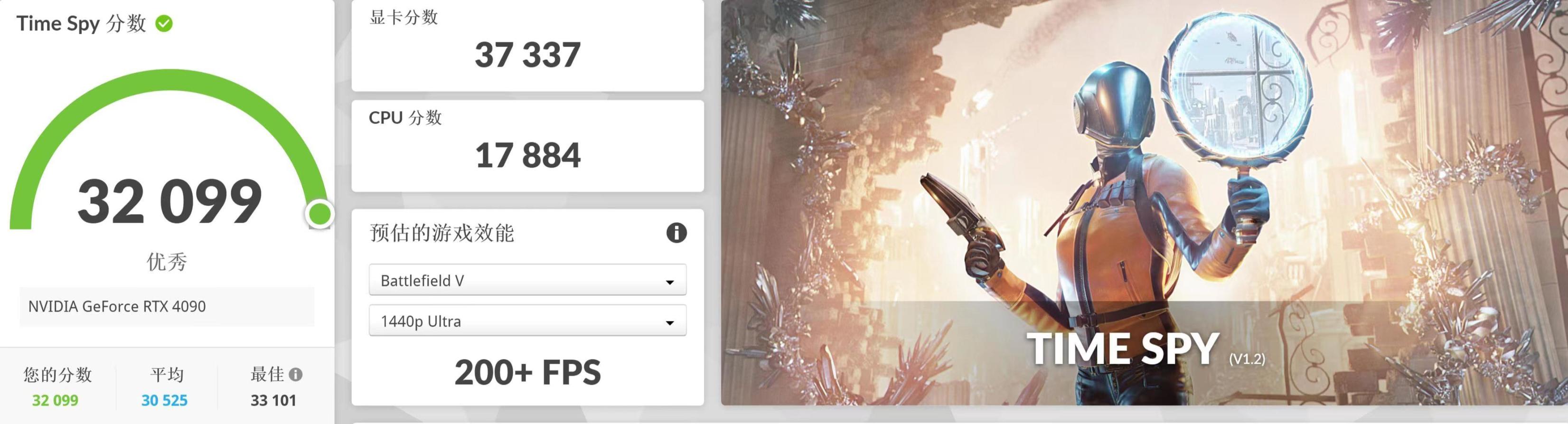
Task: Click the CPU 分数 17 884 card
Action: click(x=527, y=146)
